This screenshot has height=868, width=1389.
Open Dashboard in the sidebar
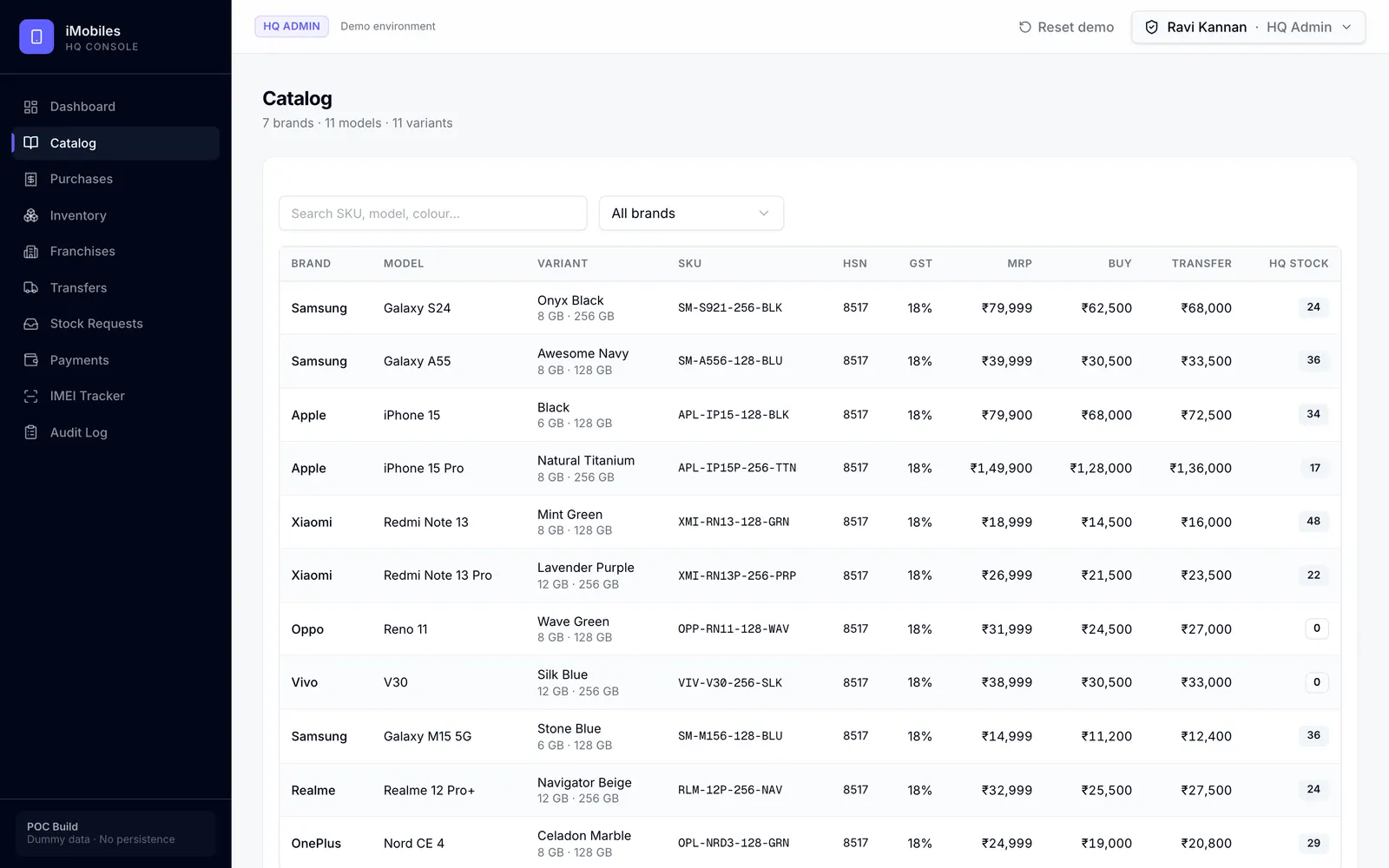[x=115, y=107]
